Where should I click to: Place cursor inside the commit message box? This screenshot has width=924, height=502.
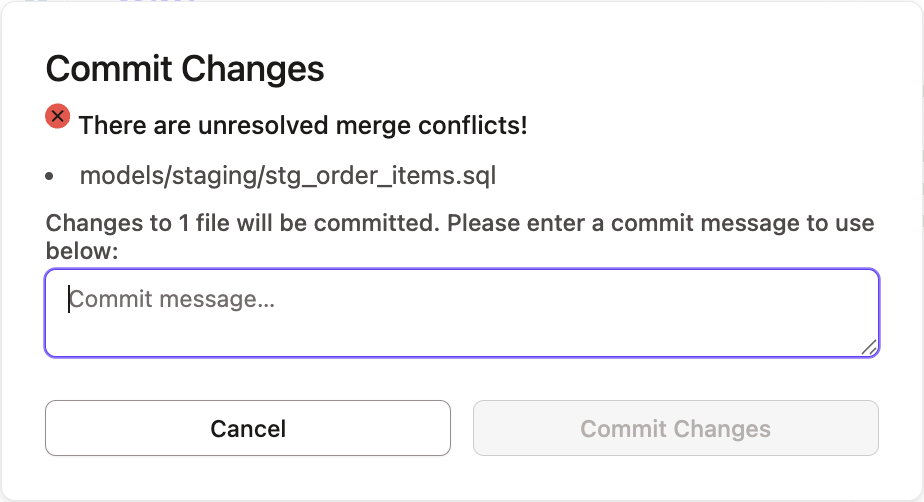click(x=461, y=313)
